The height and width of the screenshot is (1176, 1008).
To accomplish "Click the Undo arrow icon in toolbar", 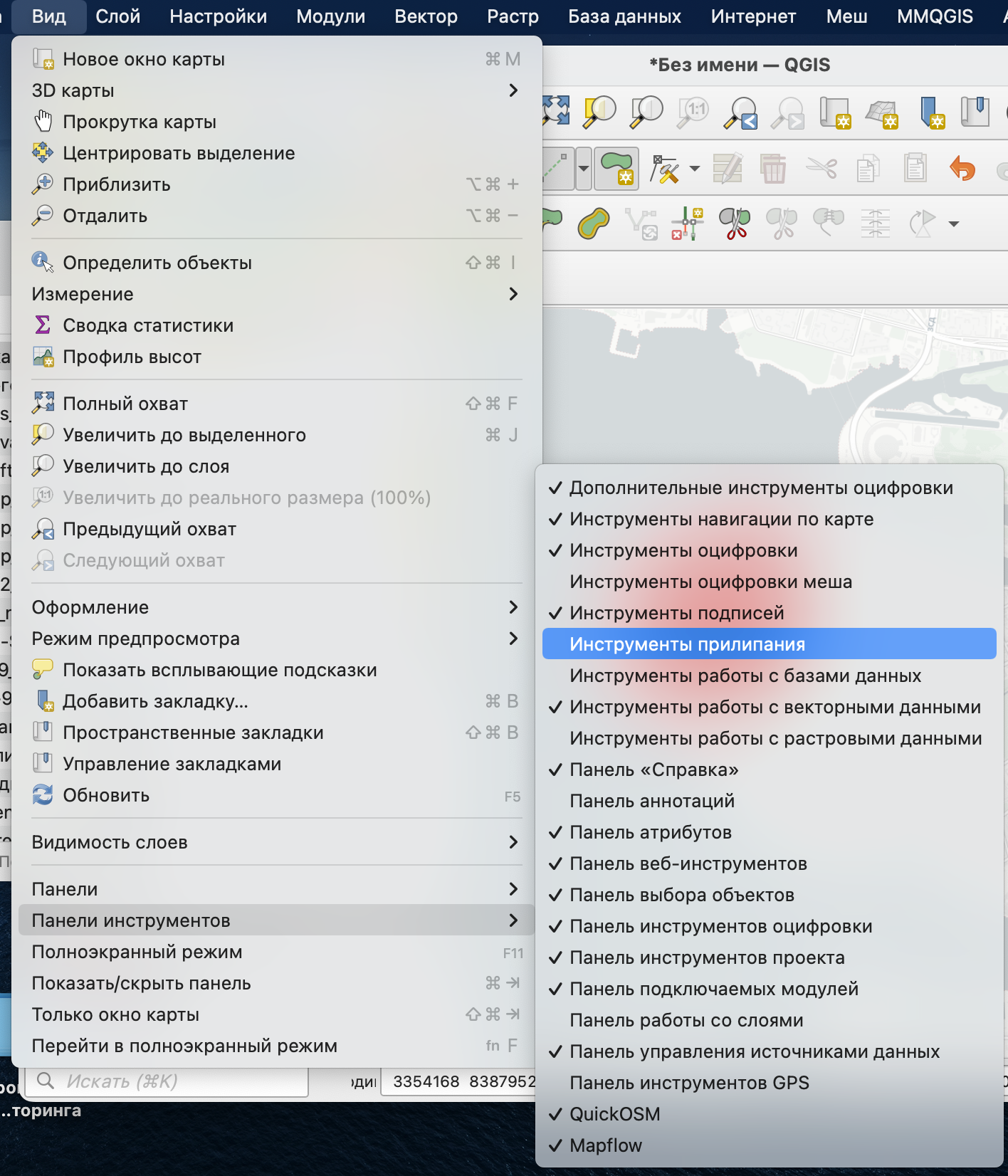I will coord(962,169).
